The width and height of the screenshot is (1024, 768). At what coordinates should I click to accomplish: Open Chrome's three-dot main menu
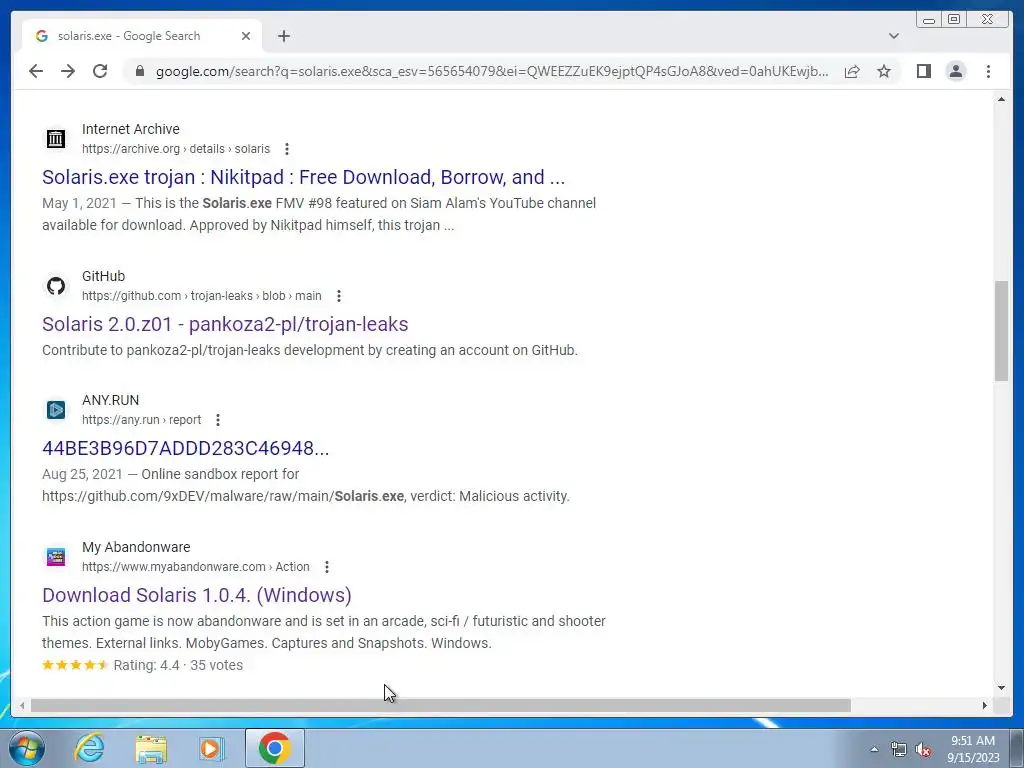[x=988, y=71]
